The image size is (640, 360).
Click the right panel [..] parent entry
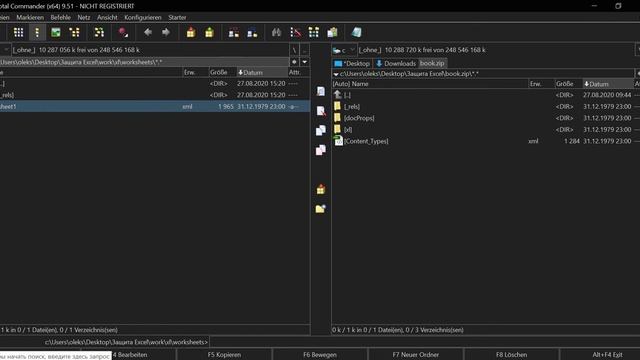tap(486, 95)
